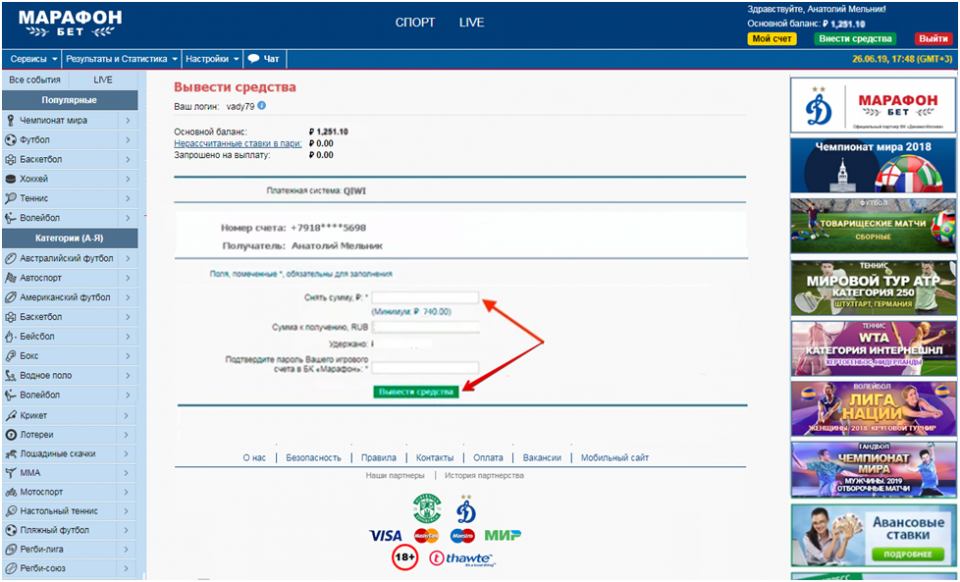This screenshot has height=582, width=960.
Task: Click the puck icon for Хоккей
Action: click(10, 179)
